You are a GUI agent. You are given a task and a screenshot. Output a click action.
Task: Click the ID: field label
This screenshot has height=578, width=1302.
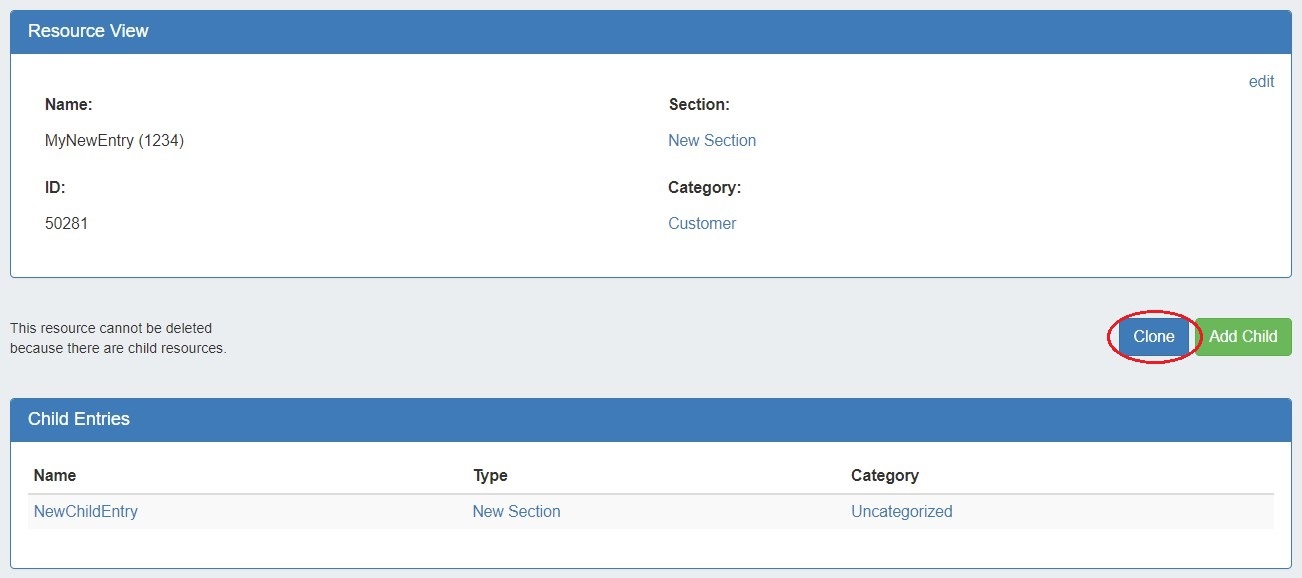coord(55,188)
